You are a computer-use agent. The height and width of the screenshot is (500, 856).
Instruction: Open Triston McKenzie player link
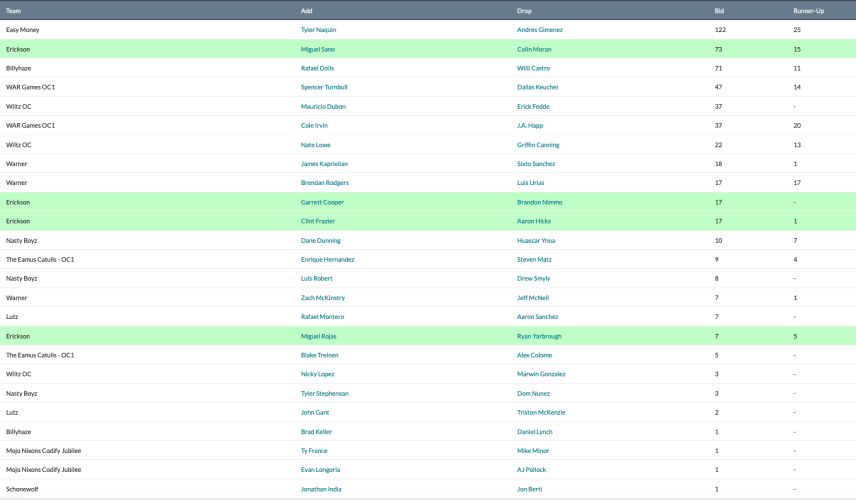[x=541, y=413]
